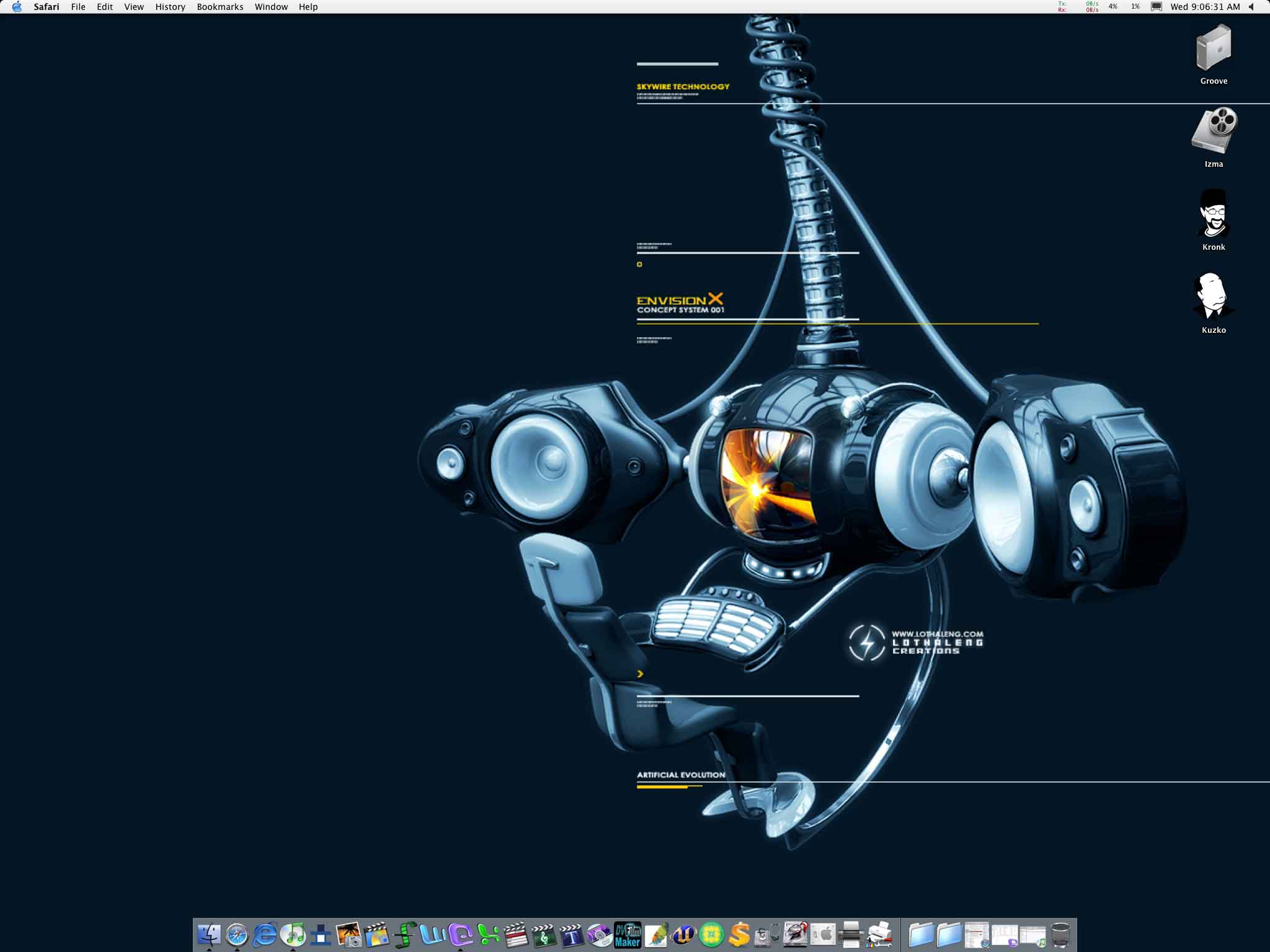
Task: Open Finder from the Dock
Action: 209,935
